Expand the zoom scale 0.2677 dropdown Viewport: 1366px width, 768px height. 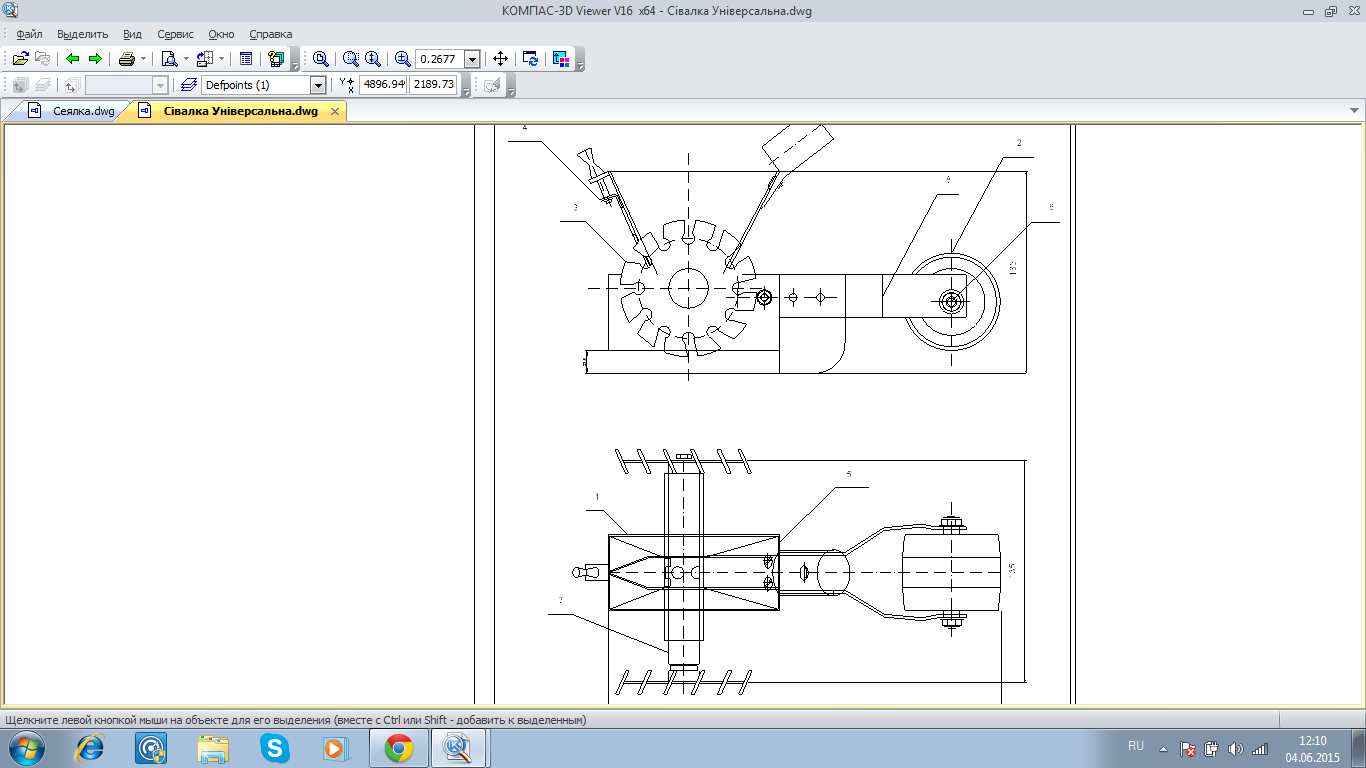(x=473, y=59)
